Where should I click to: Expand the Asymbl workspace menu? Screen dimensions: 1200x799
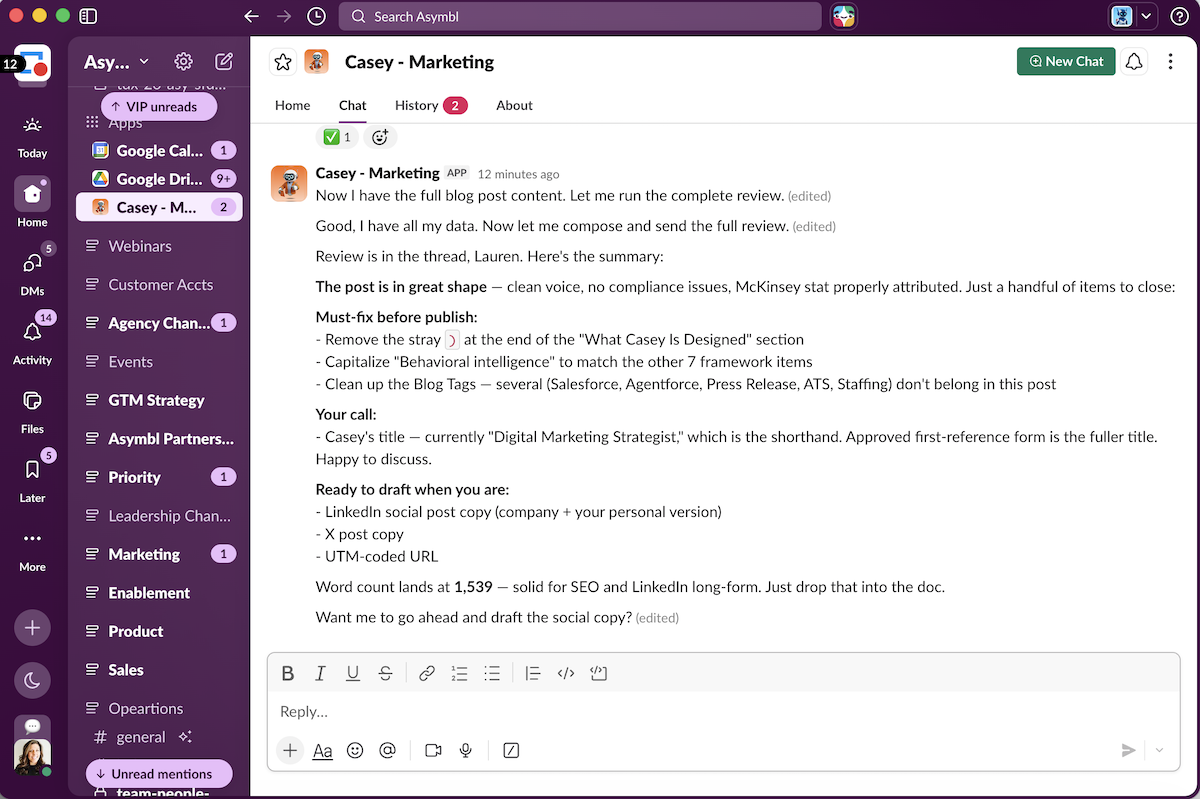click(x=116, y=62)
